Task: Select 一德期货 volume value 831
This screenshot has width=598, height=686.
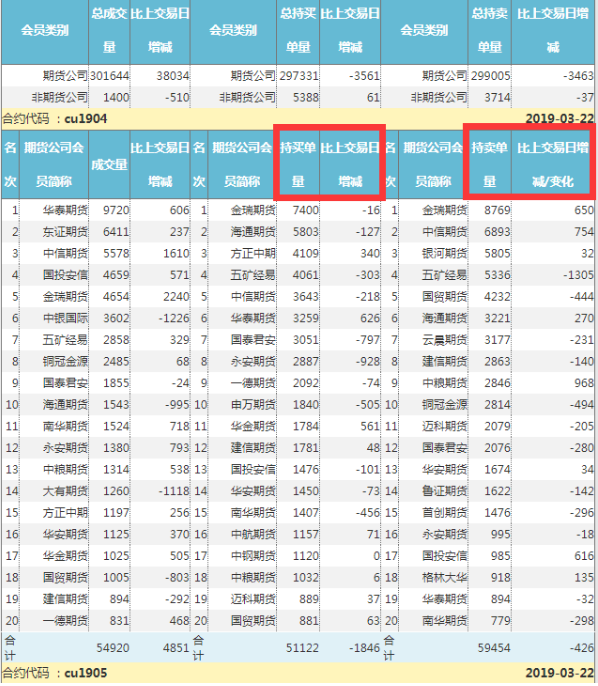Action: [119, 620]
